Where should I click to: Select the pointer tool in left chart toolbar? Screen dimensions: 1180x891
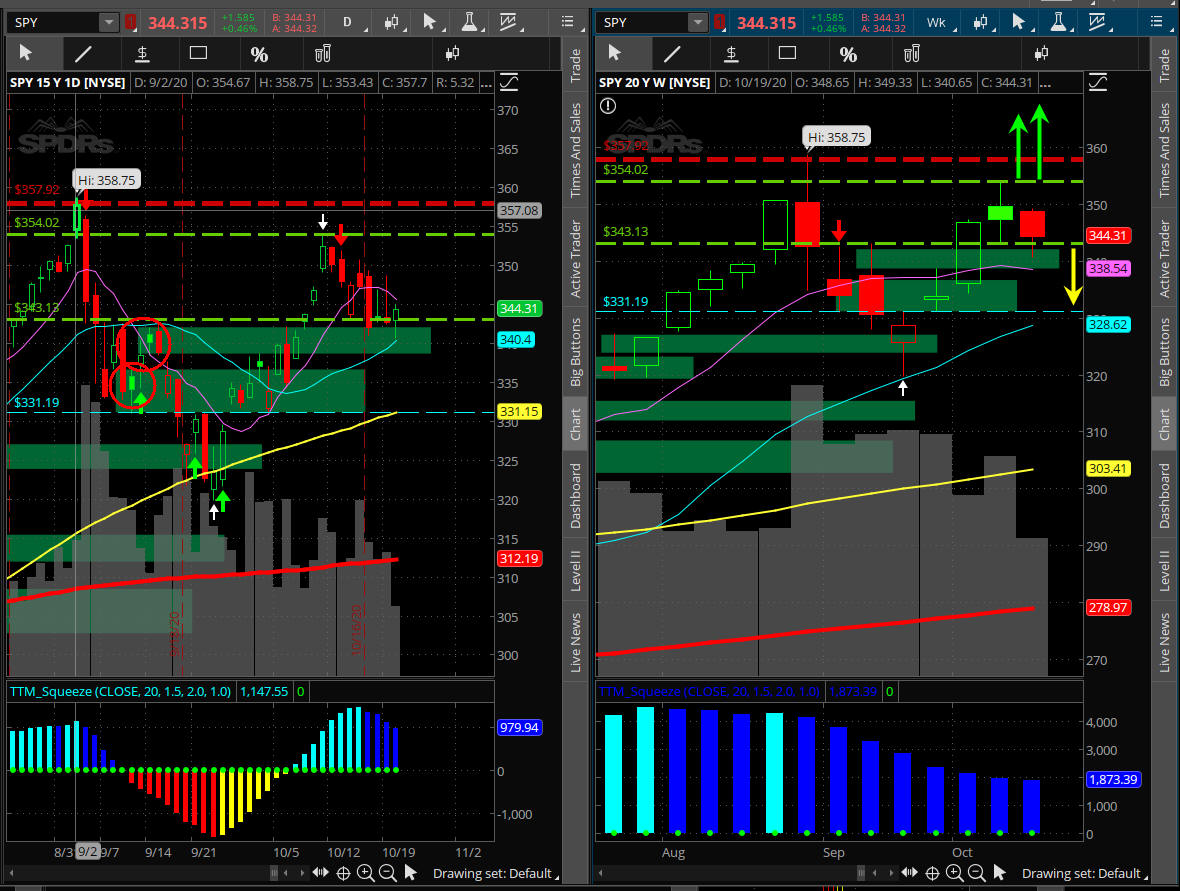(x=26, y=53)
